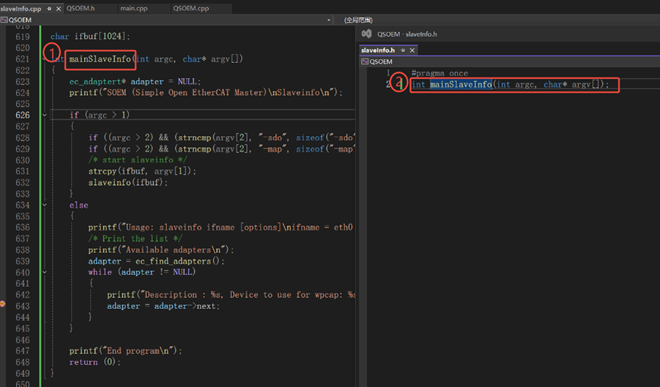Switch to the slaveInfo.cpp tab
The height and width of the screenshot is (387, 660).
21,8
